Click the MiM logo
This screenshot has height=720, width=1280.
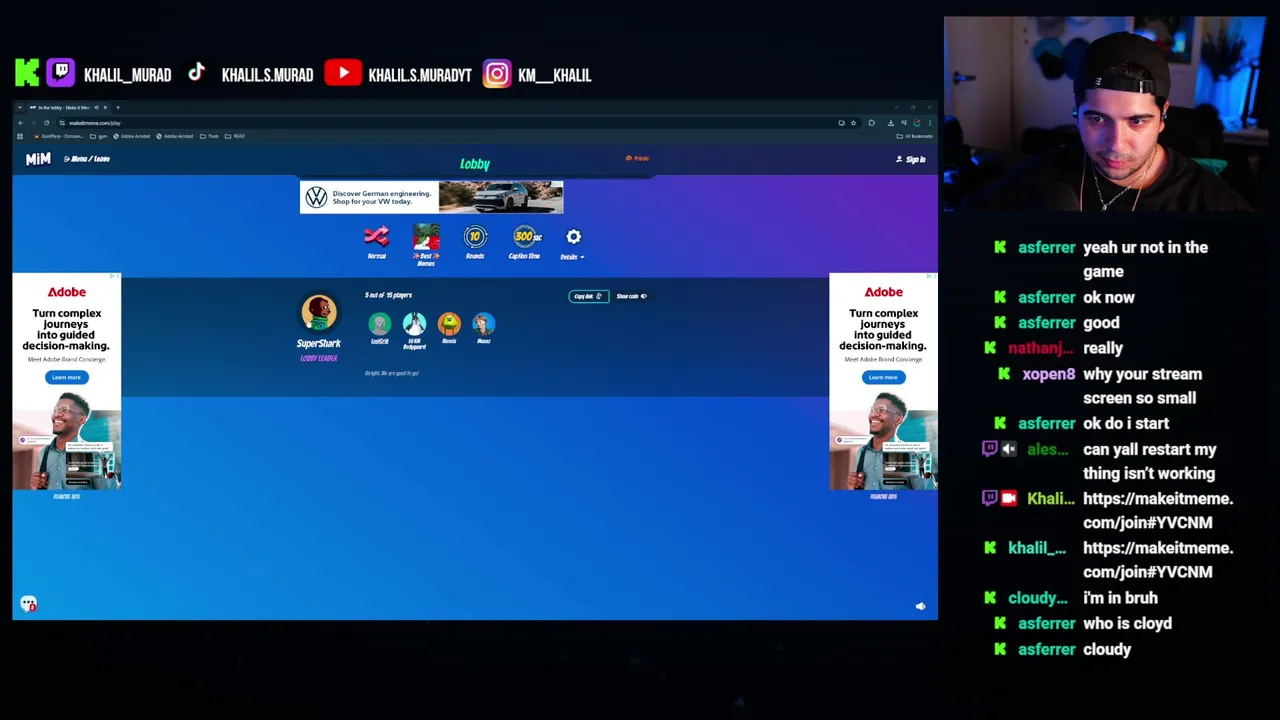click(x=38, y=159)
